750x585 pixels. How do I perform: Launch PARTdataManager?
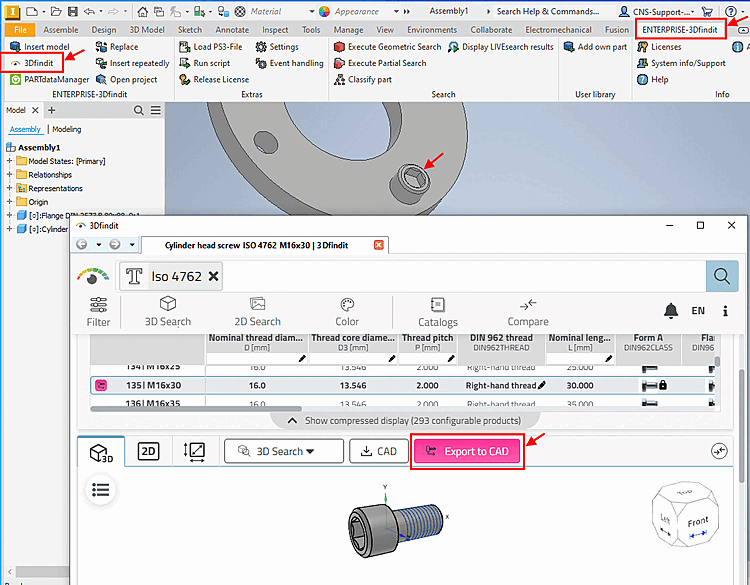[50, 79]
